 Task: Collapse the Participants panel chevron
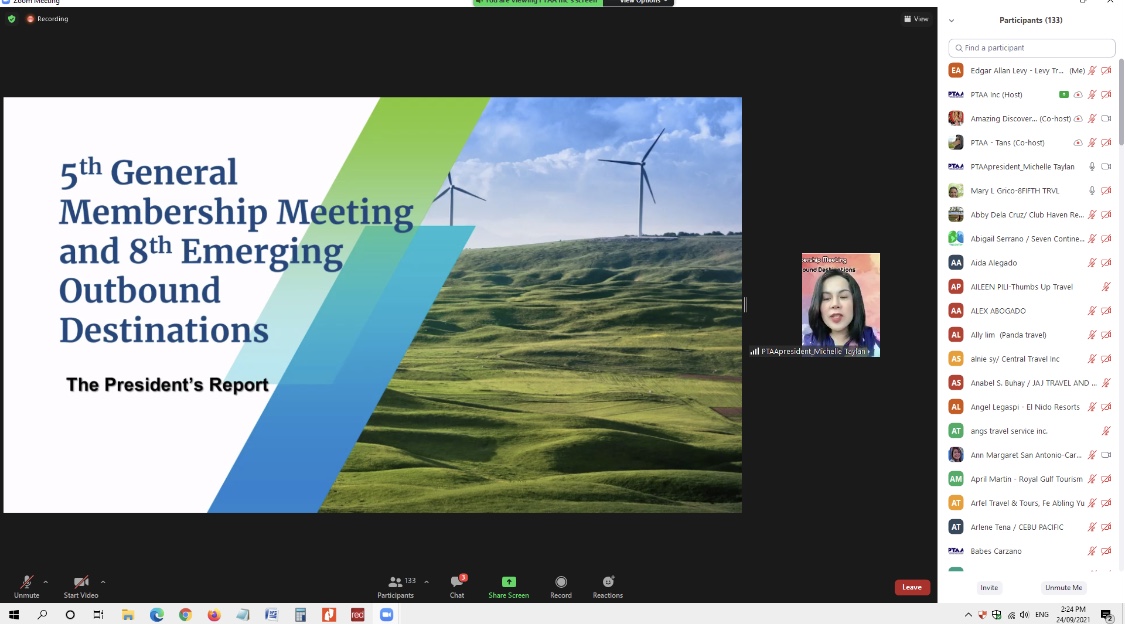951,20
